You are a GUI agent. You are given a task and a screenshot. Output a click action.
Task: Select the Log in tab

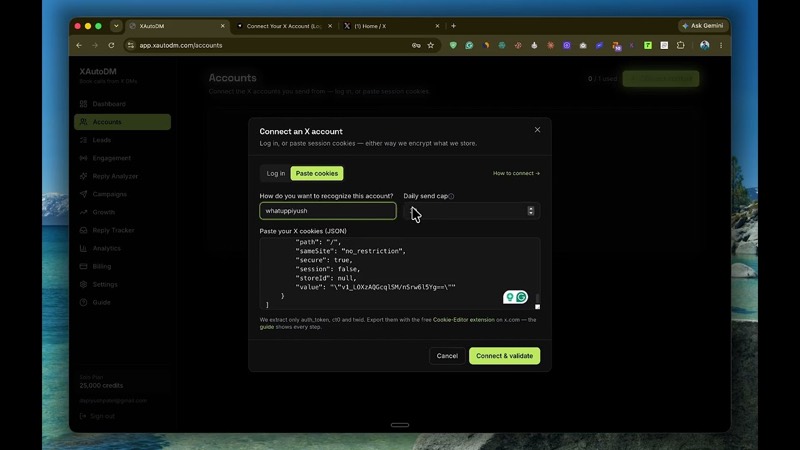276,173
